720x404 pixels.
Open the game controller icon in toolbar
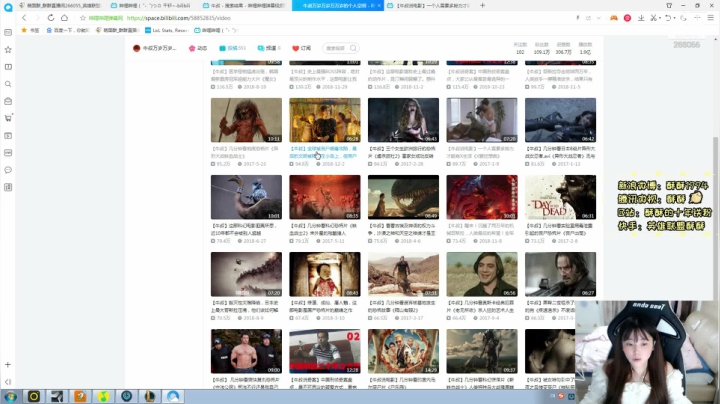coord(613,18)
